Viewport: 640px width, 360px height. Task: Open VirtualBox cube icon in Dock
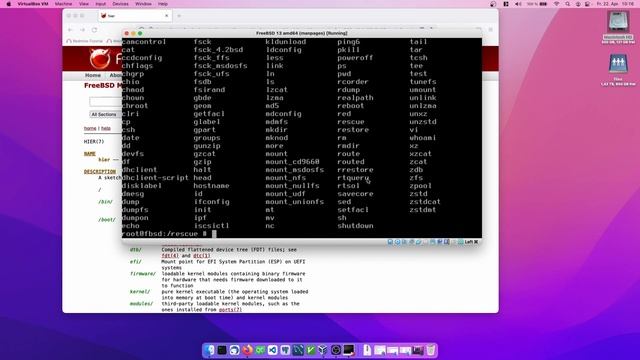point(323,350)
